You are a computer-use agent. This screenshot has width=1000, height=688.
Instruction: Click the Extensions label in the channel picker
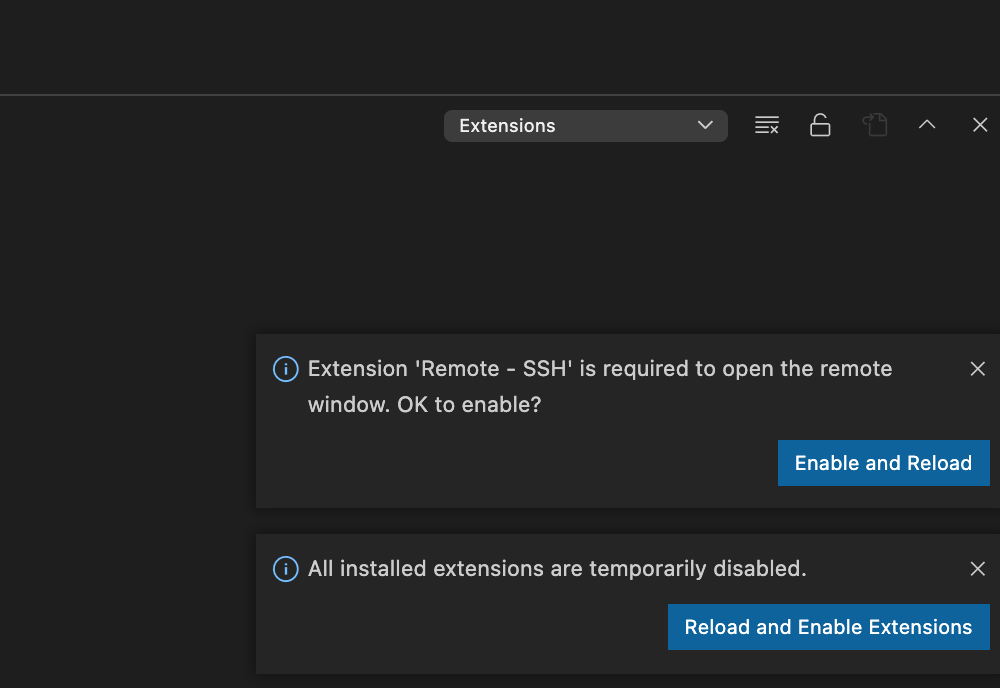pyautogui.click(x=507, y=125)
